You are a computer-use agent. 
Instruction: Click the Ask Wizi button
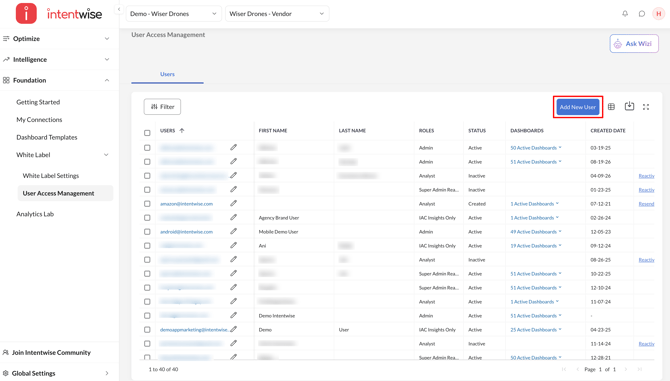(x=634, y=44)
